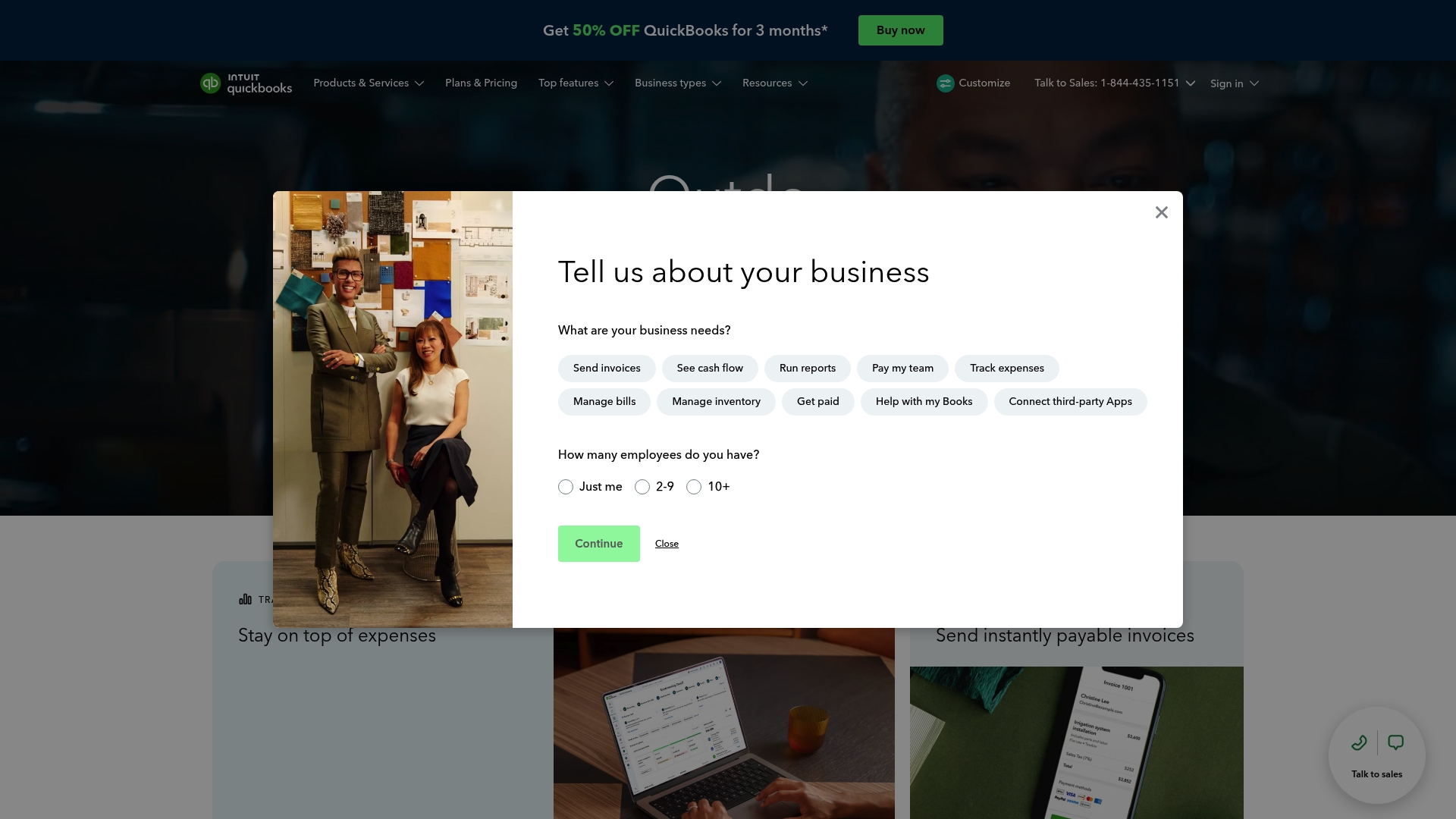
Task: Open the chat bubble icon
Action: coord(1396,742)
